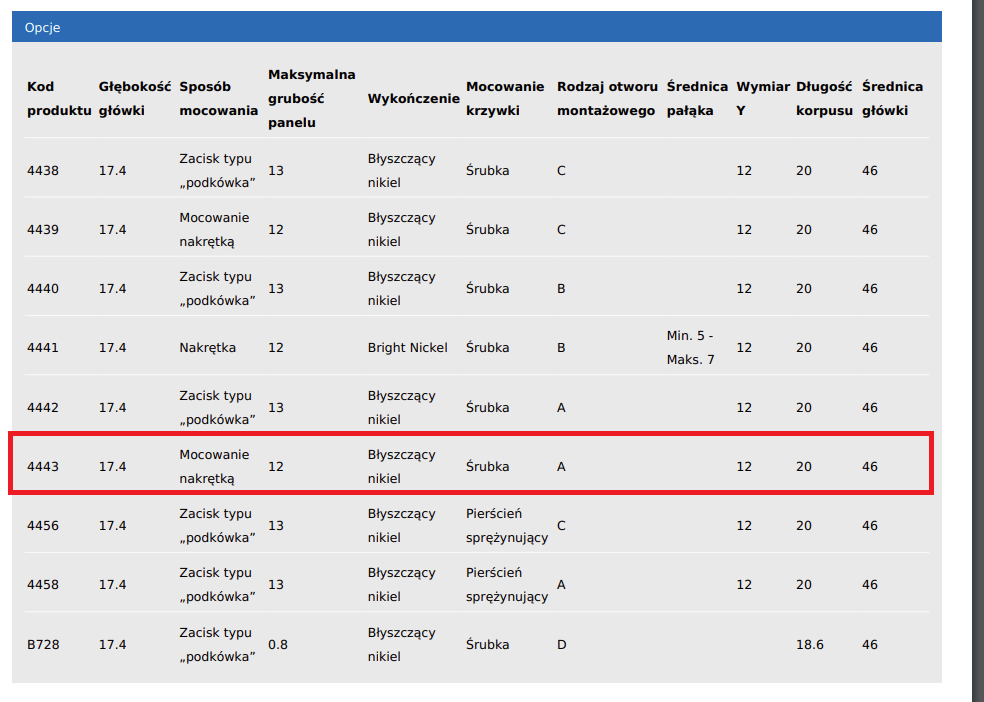Click the vertical scrollbar on right edge
Viewport: 984px width, 702px height.
[x=978, y=350]
